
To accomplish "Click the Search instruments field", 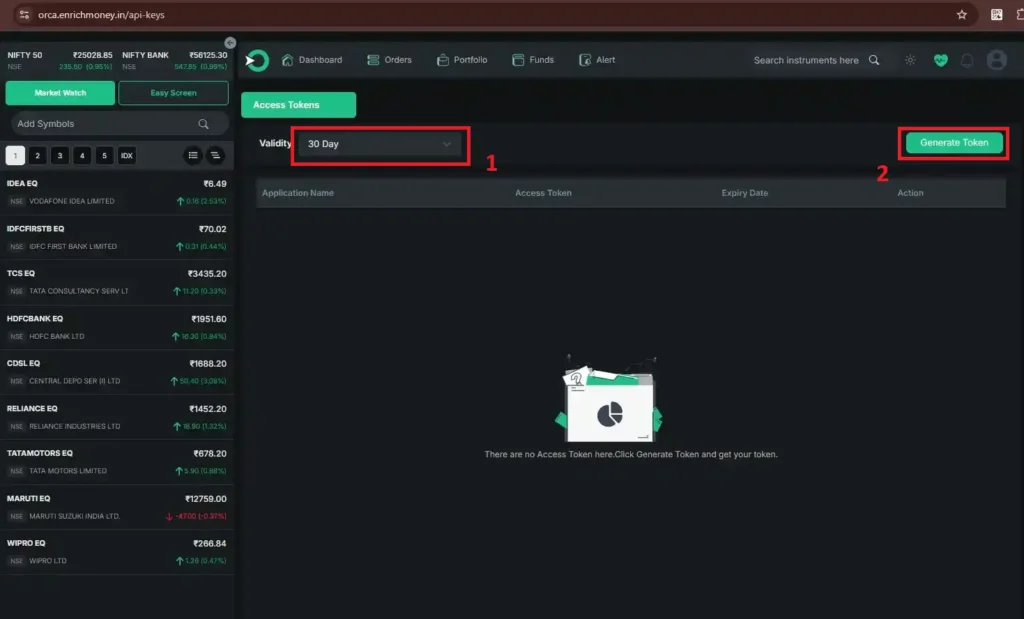I will [806, 60].
